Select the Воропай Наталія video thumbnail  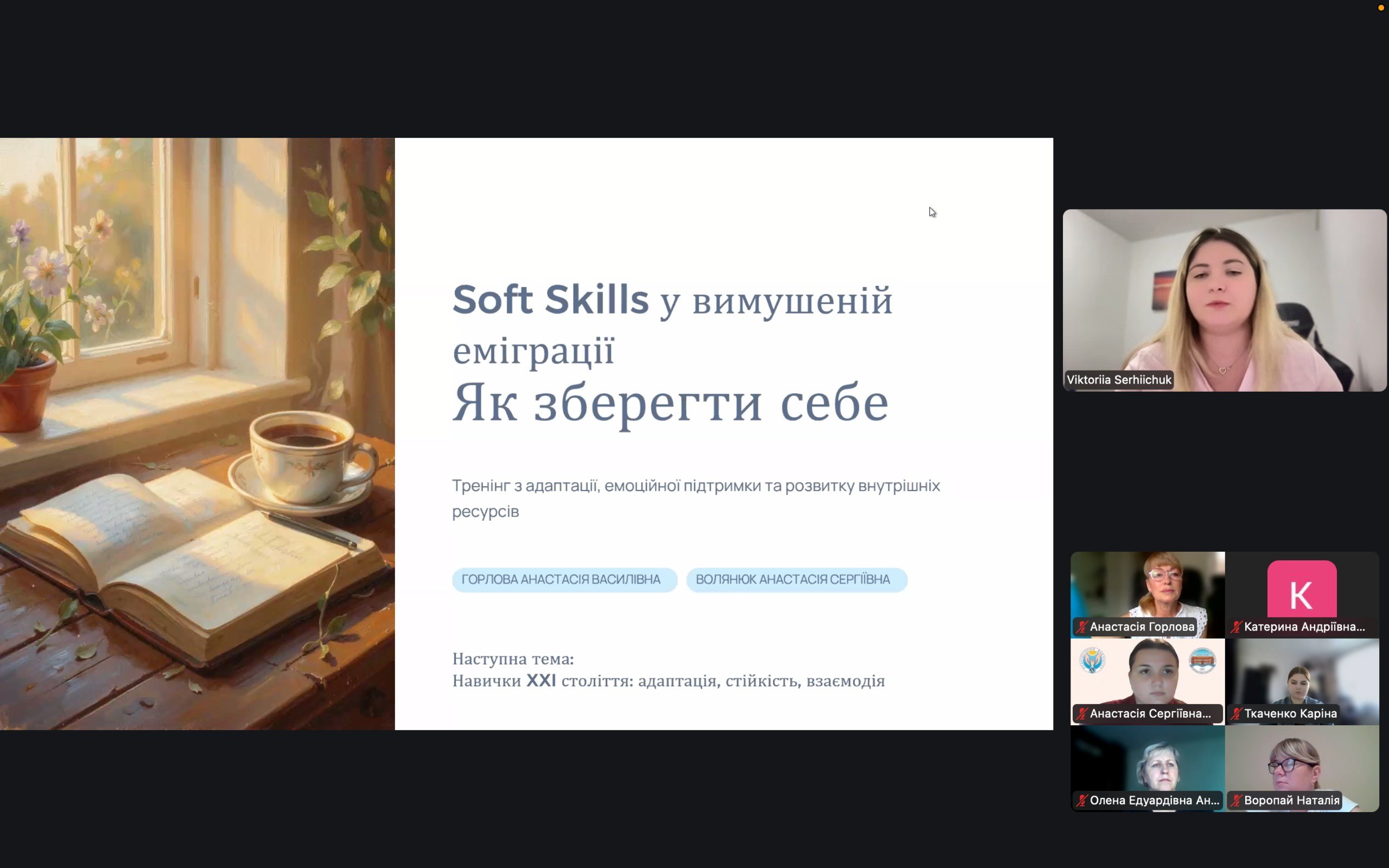click(x=1302, y=769)
